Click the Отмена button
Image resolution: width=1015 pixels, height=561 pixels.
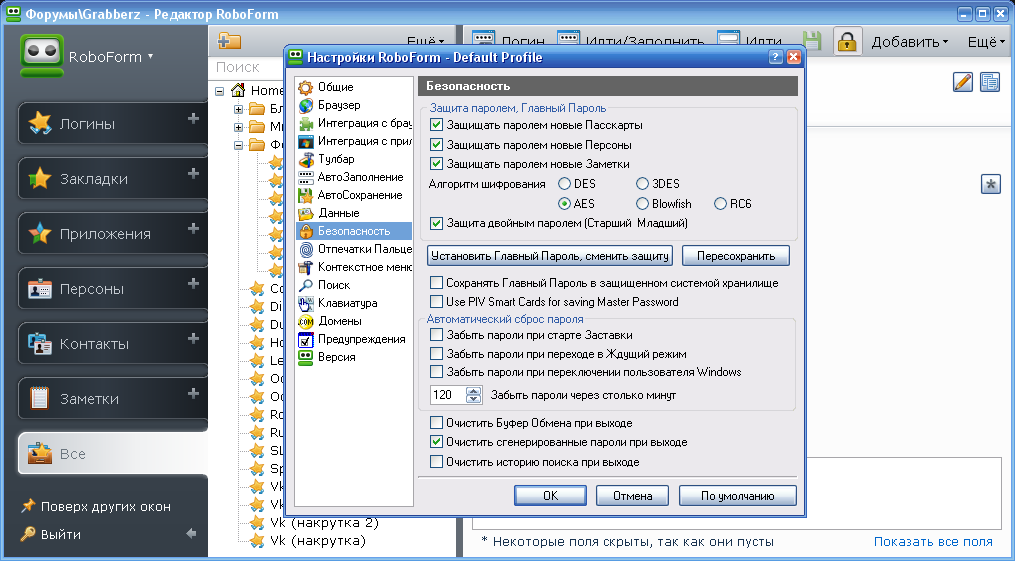click(x=632, y=496)
